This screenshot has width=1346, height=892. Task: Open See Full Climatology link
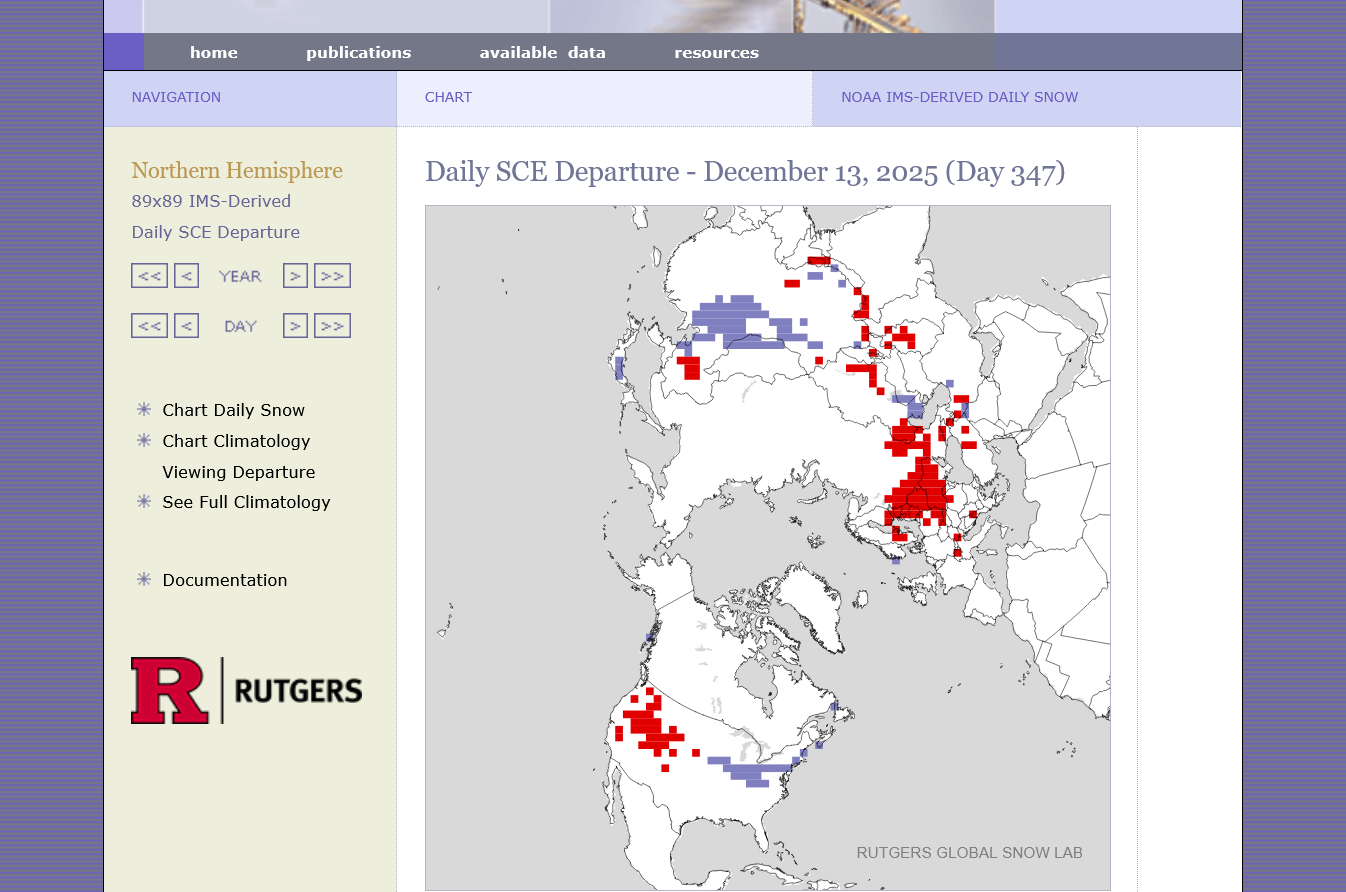(246, 502)
